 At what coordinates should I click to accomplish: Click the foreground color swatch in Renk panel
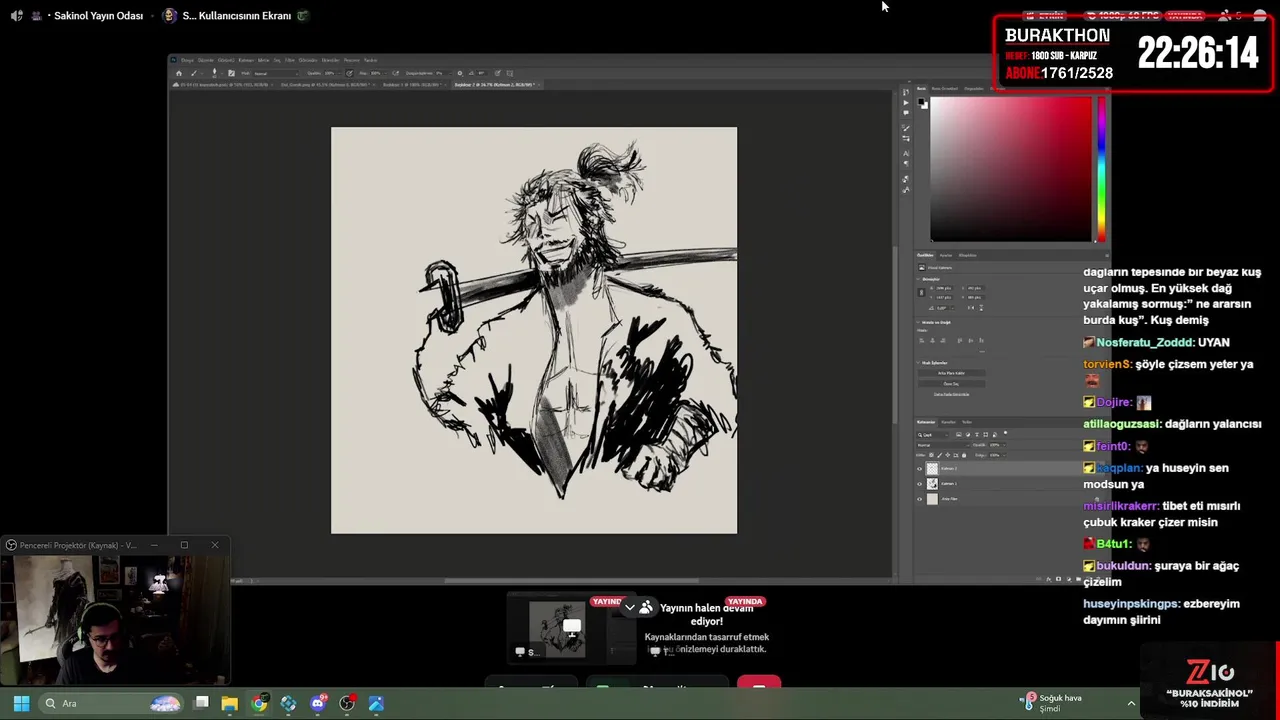[920, 101]
